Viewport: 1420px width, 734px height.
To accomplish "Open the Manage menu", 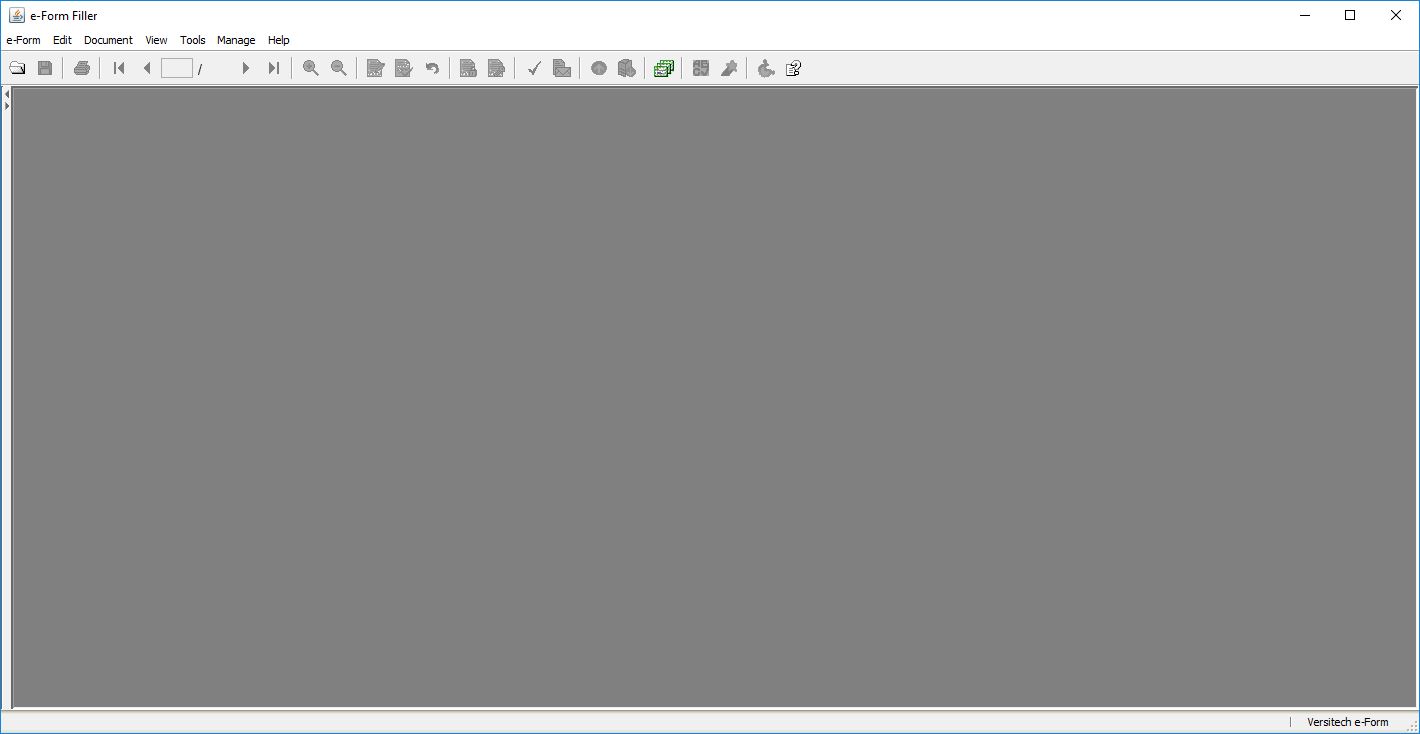I will pyautogui.click(x=236, y=40).
